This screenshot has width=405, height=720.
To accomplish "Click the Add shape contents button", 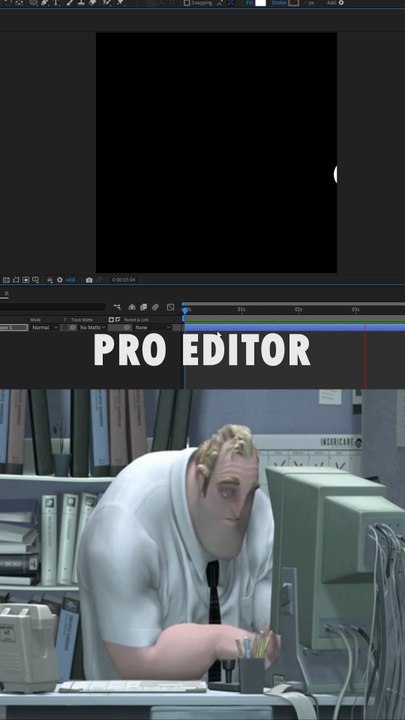I will pyautogui.click(x=341, y=3).
